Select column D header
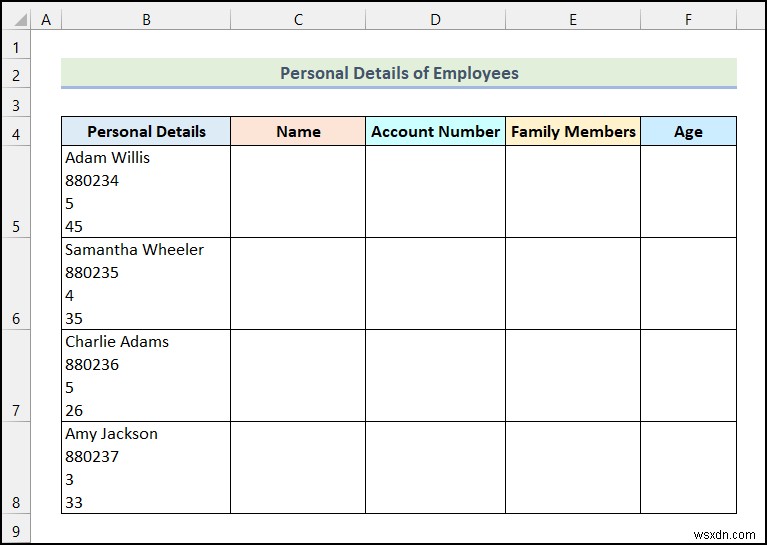This screenshot has height=545, width=767. [435, 20]
